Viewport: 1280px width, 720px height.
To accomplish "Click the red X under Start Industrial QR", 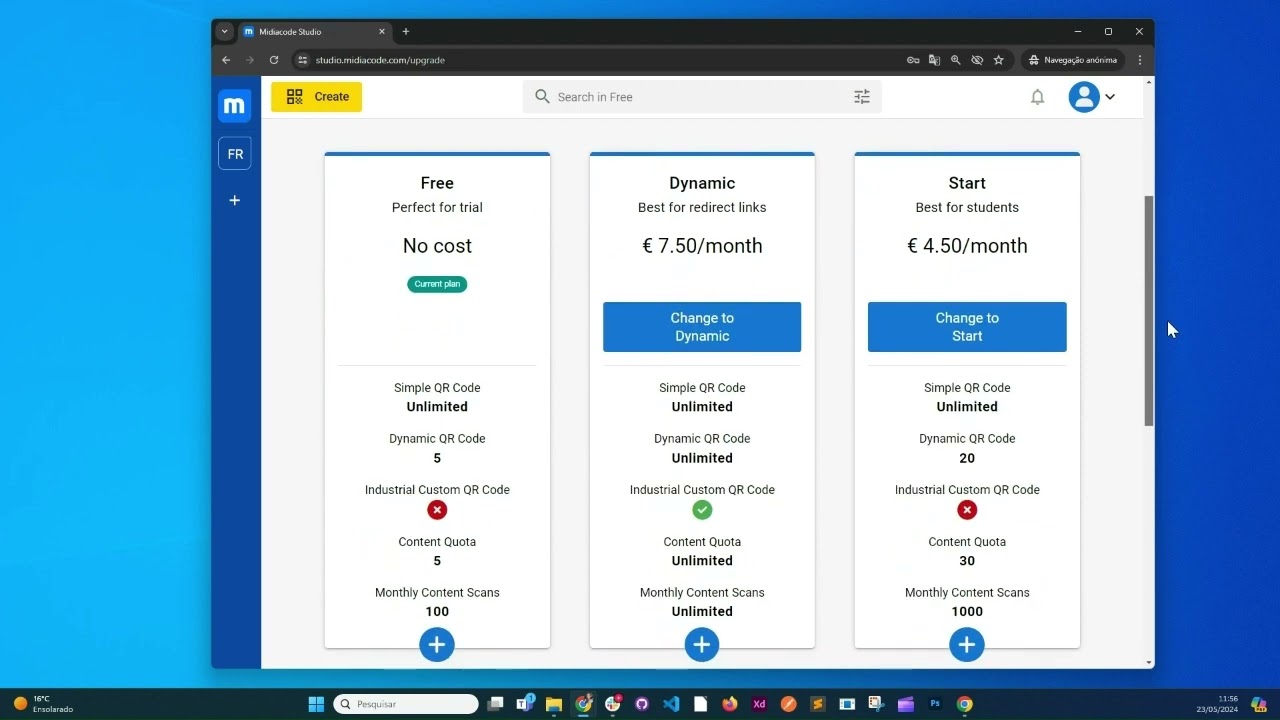I will 967,510.
